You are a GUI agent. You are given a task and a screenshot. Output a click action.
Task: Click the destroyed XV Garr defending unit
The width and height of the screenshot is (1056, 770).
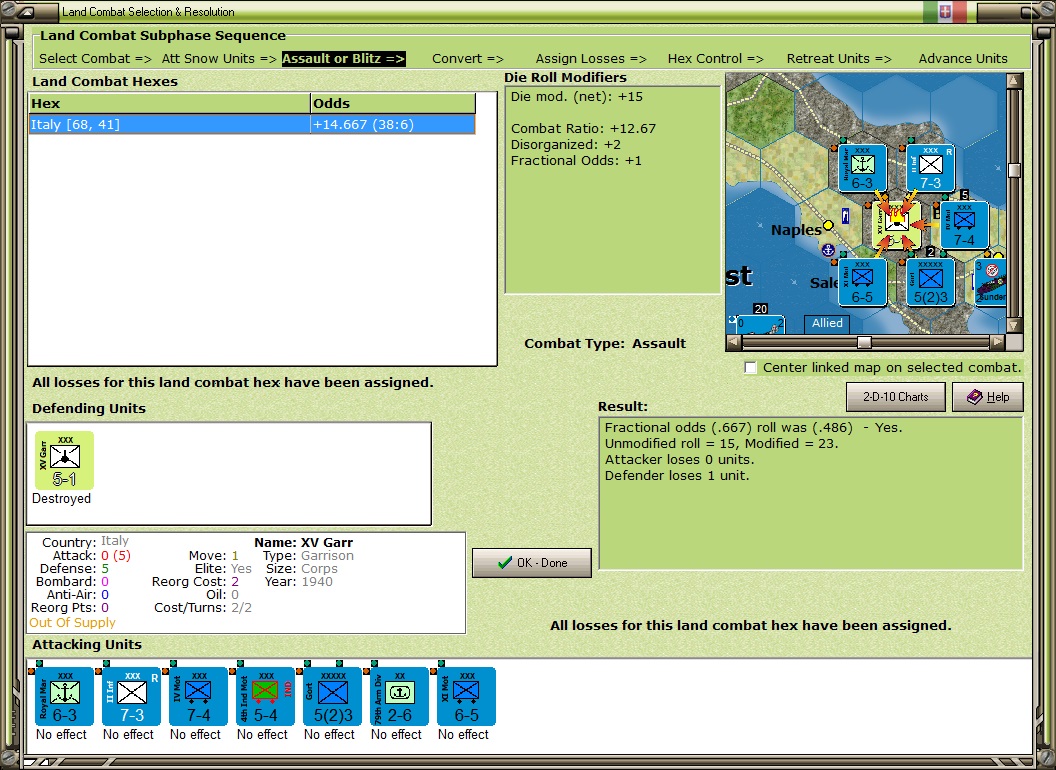64,461
